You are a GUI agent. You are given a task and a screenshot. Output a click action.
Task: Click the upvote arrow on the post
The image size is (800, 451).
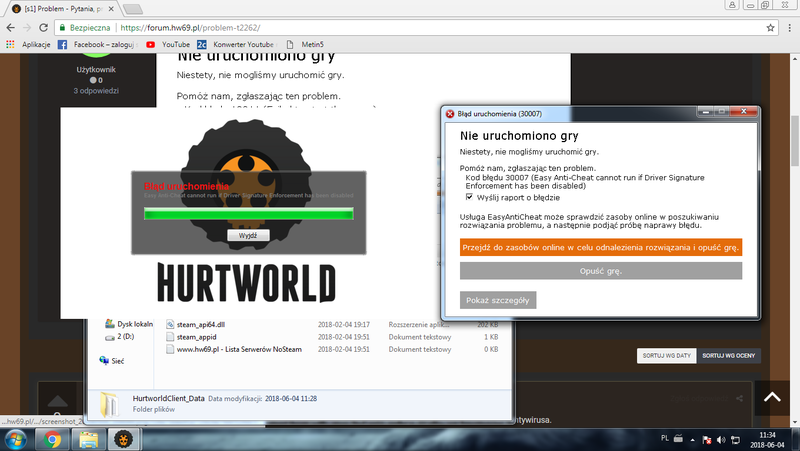point(57,400)
